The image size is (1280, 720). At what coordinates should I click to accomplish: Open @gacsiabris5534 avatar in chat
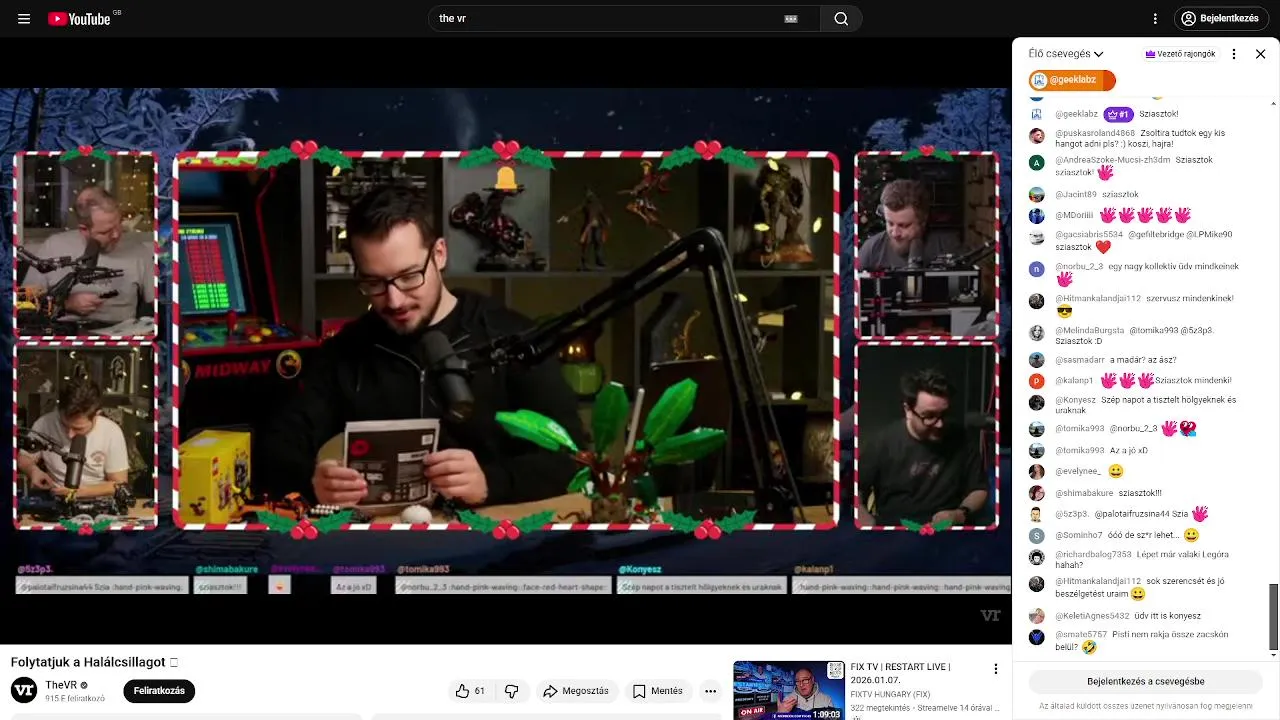click(x=1037, y=238)
